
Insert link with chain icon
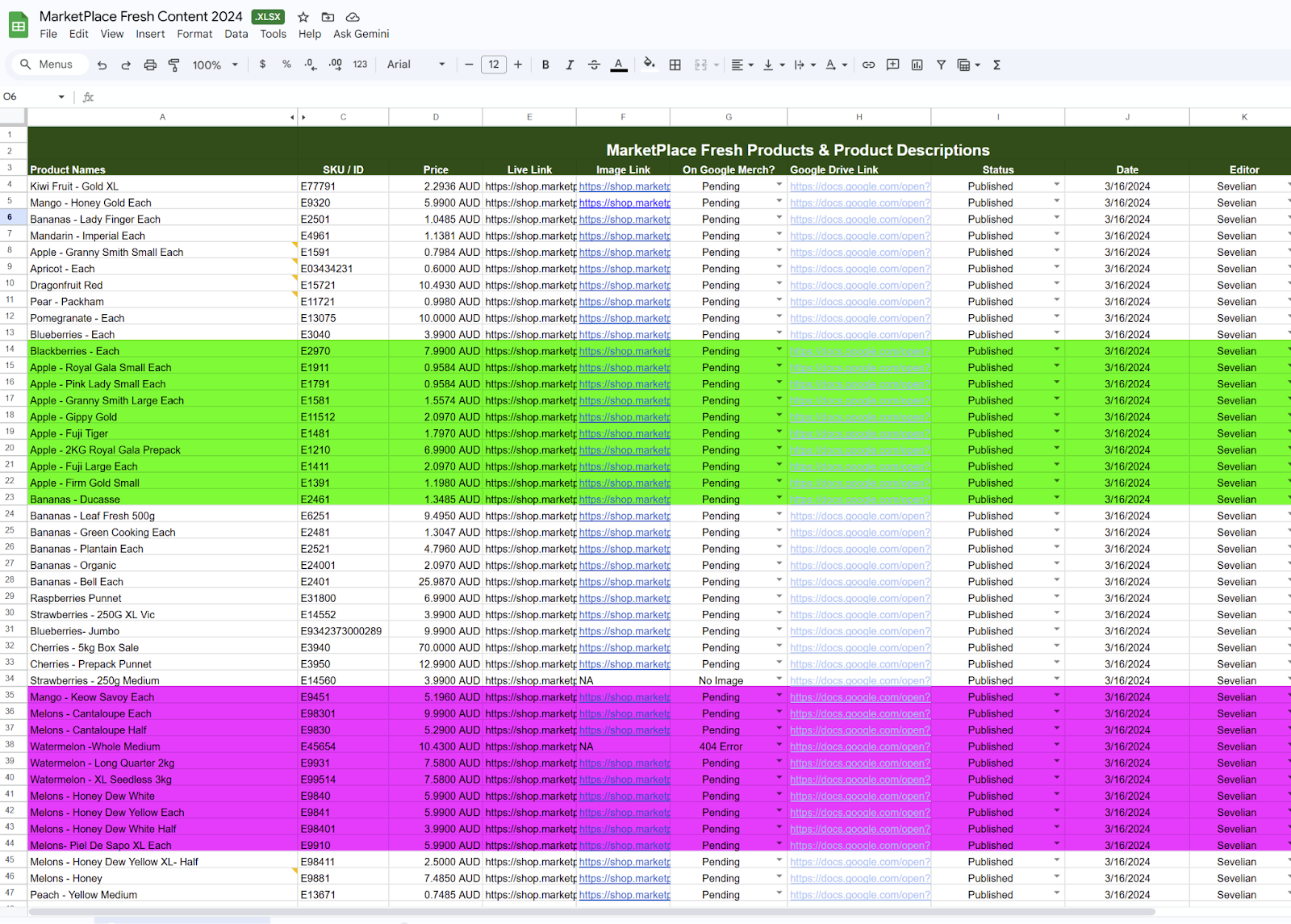pyautogui.click(x=868, y=65)
